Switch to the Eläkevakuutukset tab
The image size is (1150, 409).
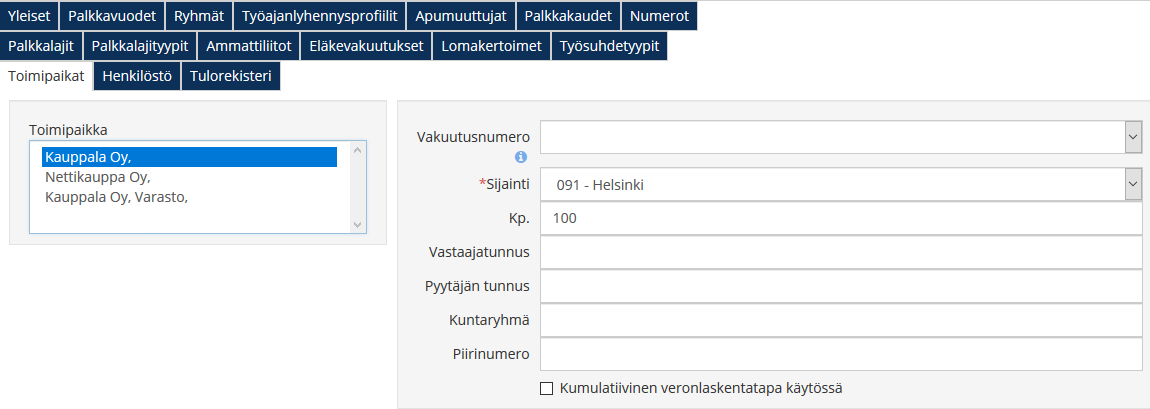point(367,46)
